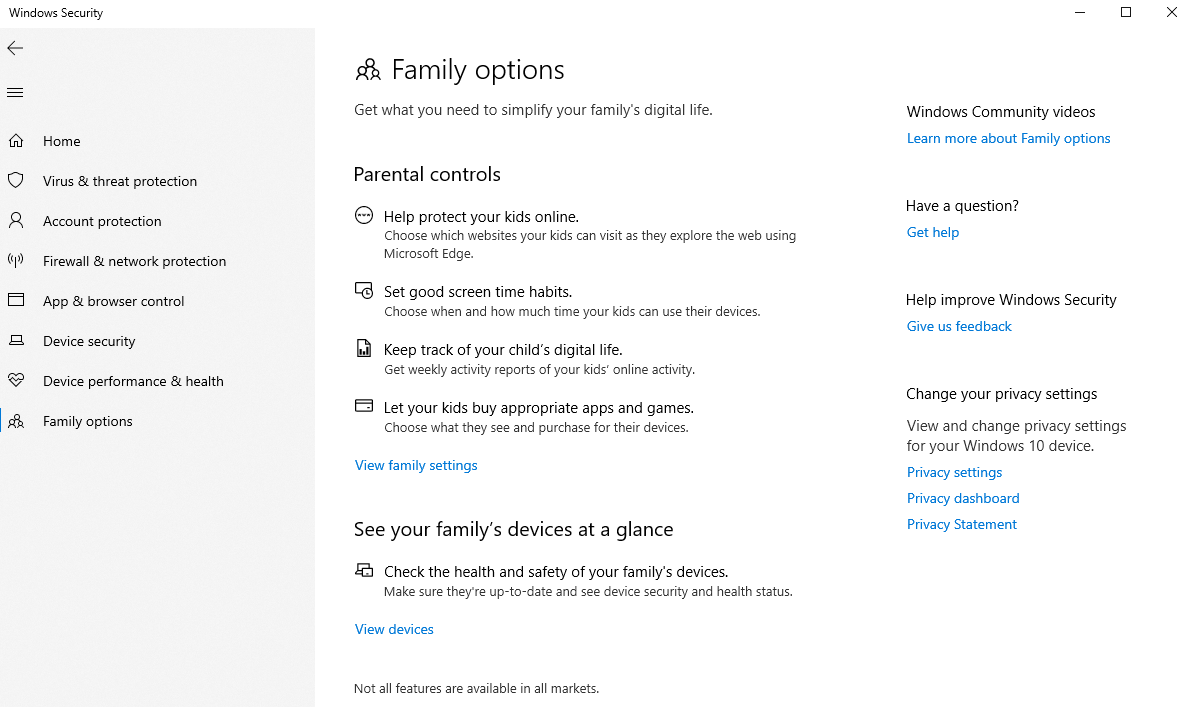Open the Privacy dashboard
Screen dimensions: 1185x707
pyautogui.click(x=963, y=498)
